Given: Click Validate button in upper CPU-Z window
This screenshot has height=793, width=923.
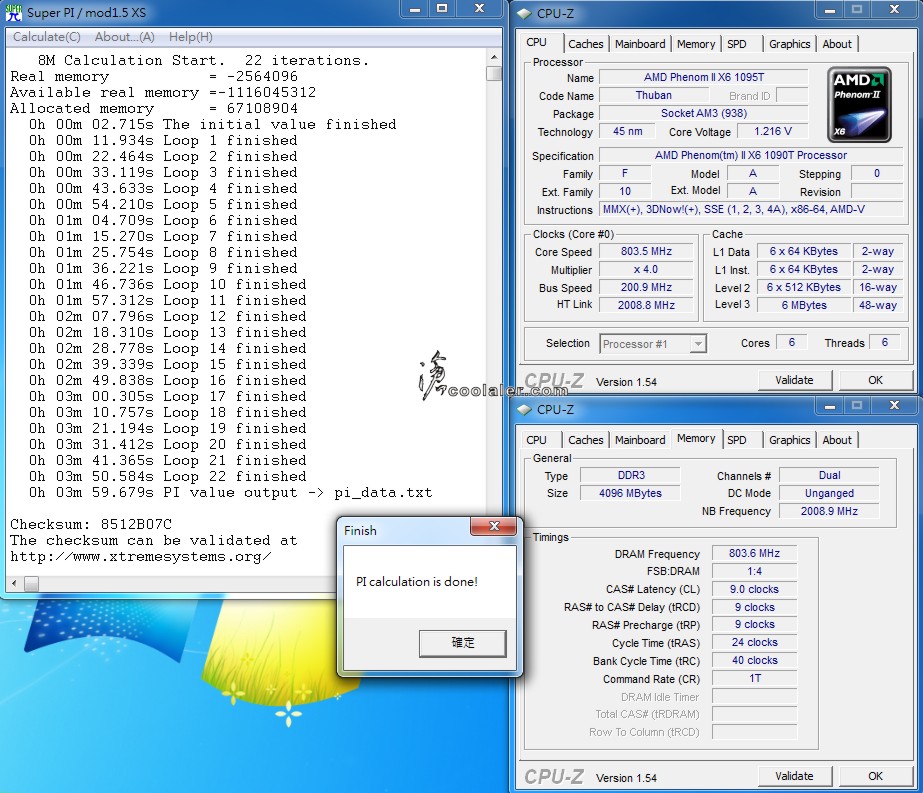Looking at the screenshot, I should click(794, 380).
